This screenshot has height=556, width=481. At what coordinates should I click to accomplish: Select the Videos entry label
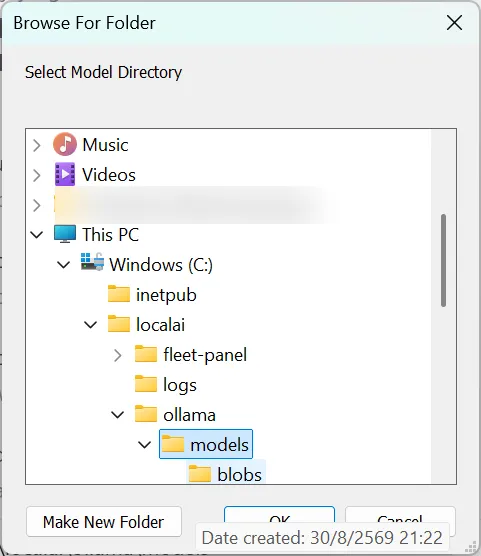109,175
